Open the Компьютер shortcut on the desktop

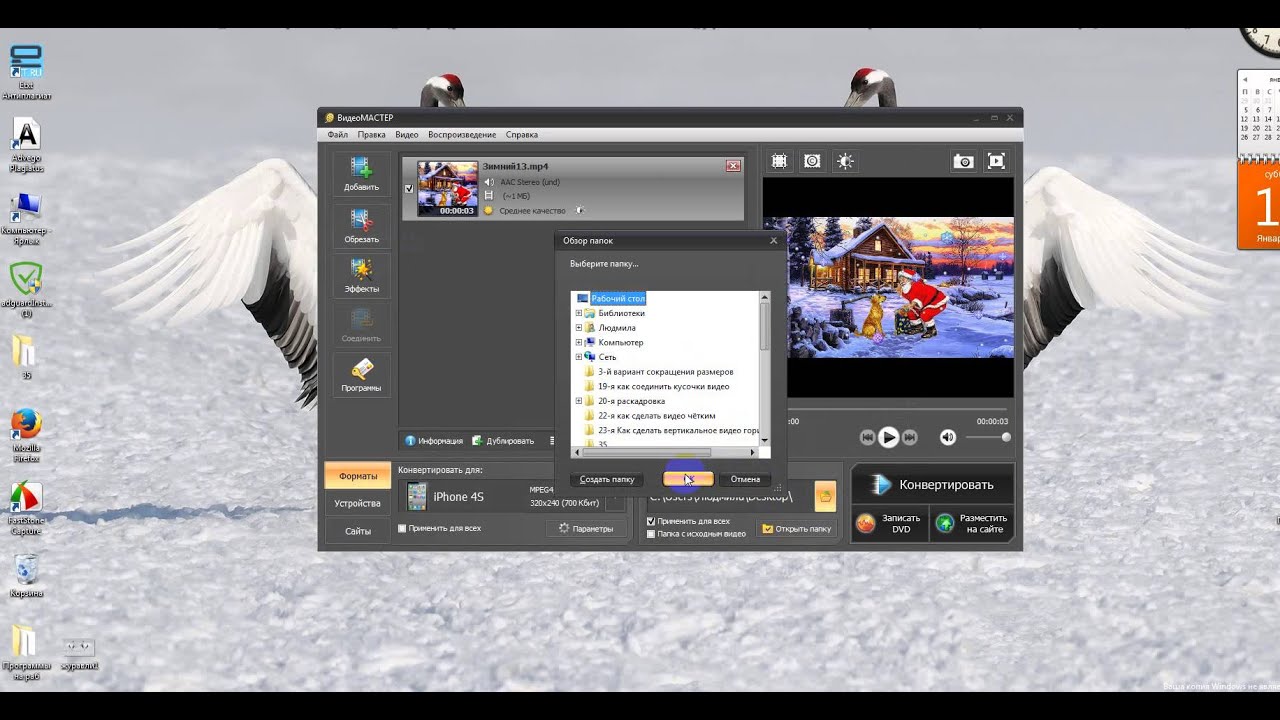point(26,218)
